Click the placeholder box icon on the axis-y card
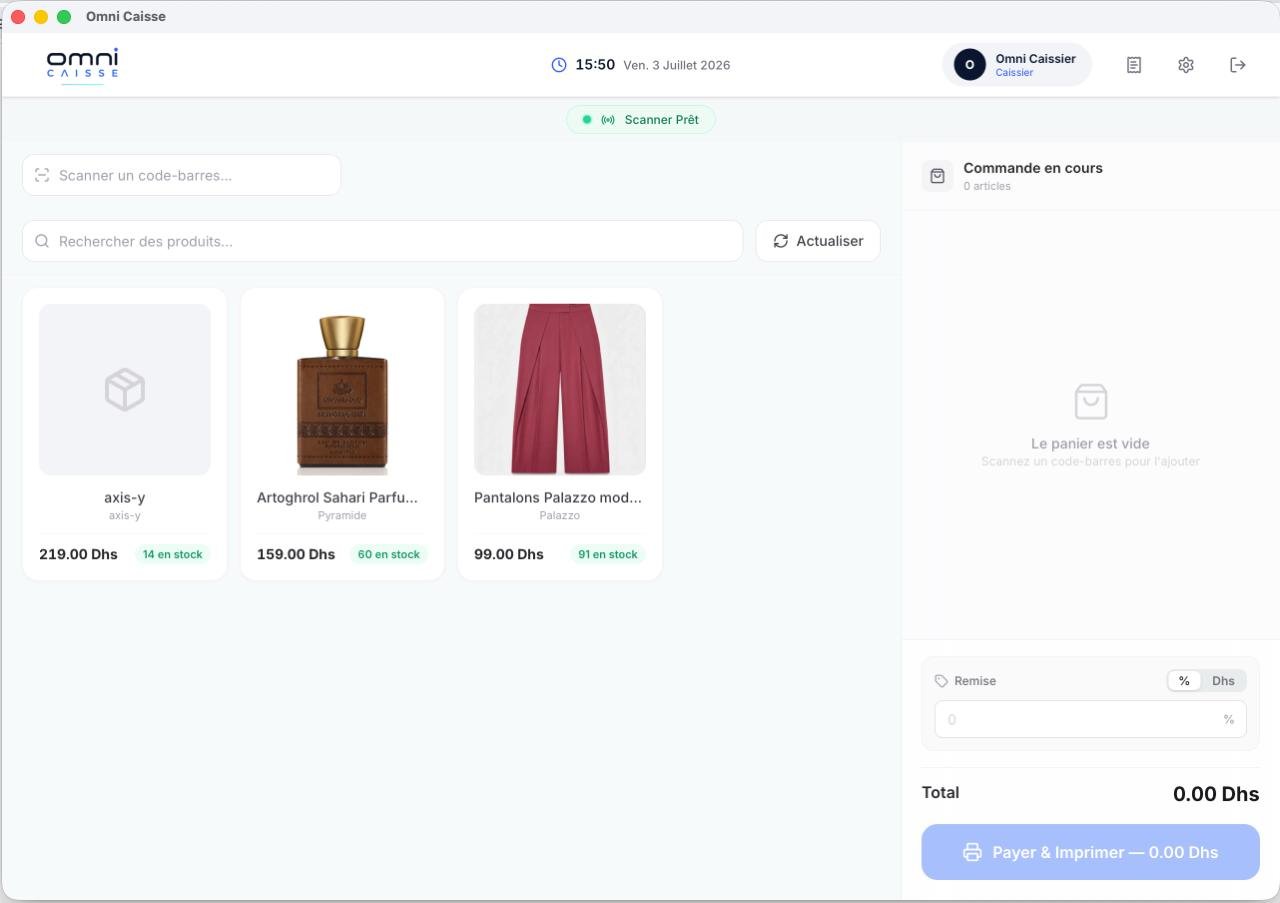Screen dimensions: 1280x903 pyautogui.click(x=125, y=389)
